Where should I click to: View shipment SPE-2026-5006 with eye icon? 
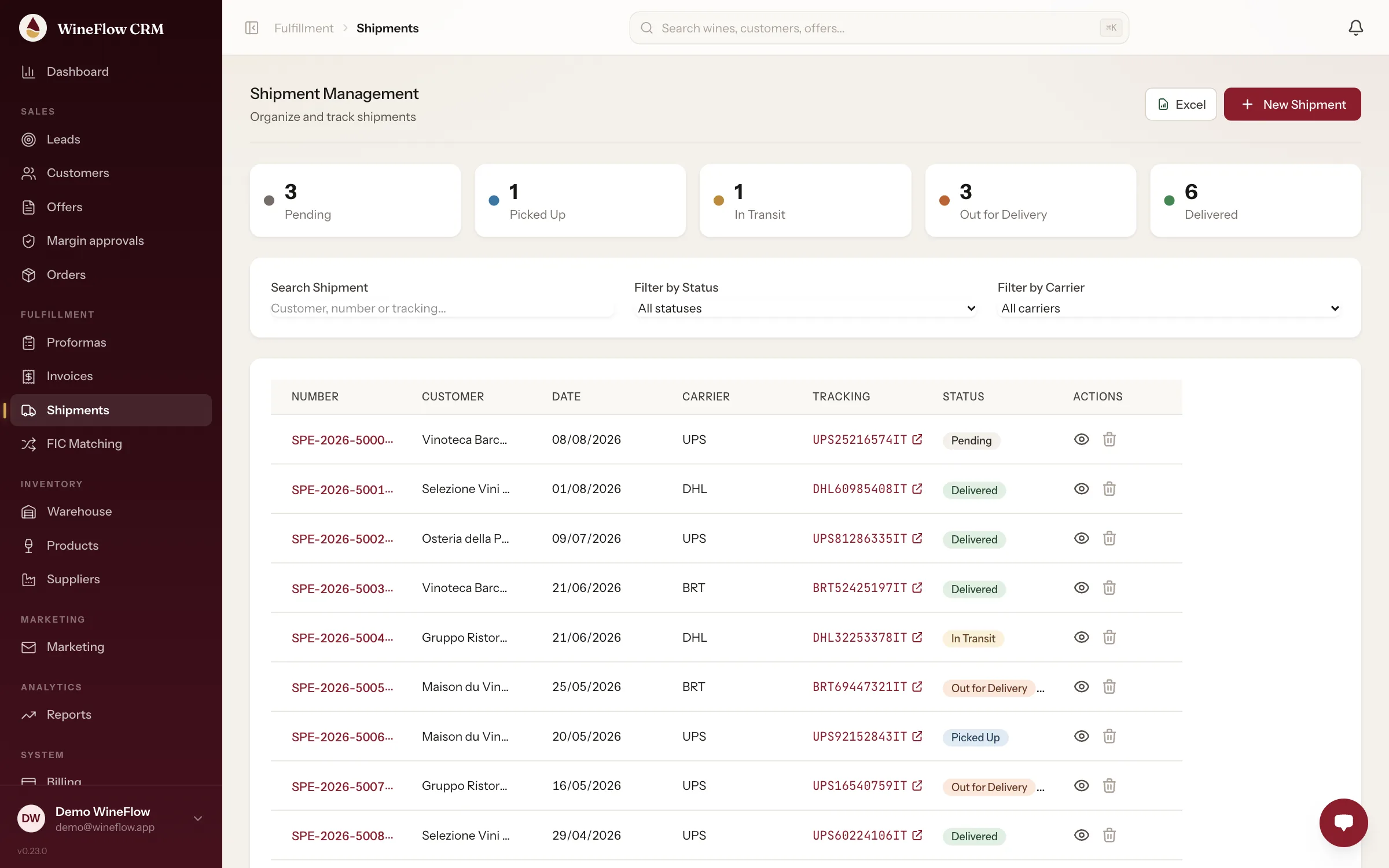(x=1081, y=736)
